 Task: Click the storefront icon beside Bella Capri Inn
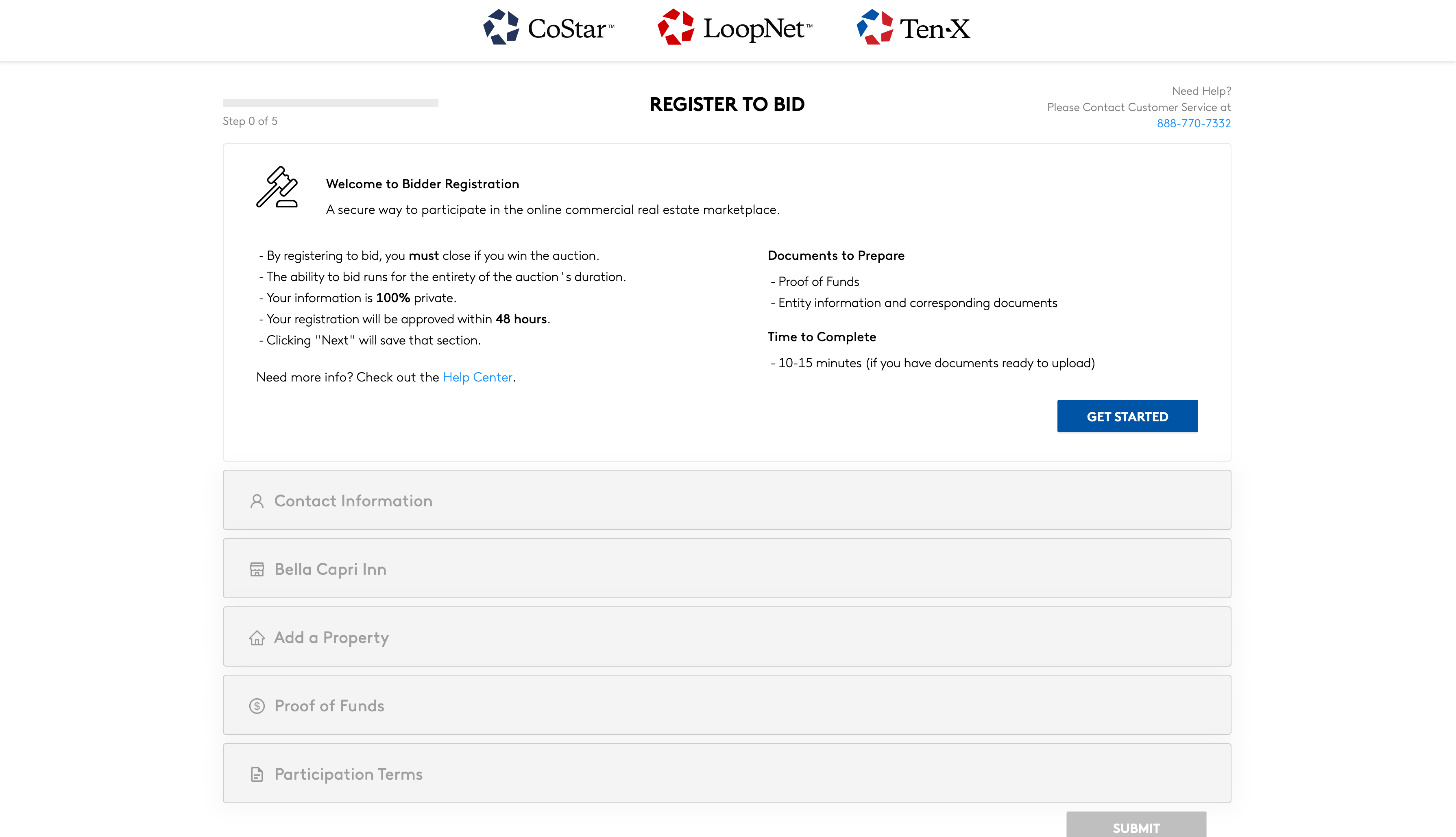pyautogui.click(x=257, y=569)
